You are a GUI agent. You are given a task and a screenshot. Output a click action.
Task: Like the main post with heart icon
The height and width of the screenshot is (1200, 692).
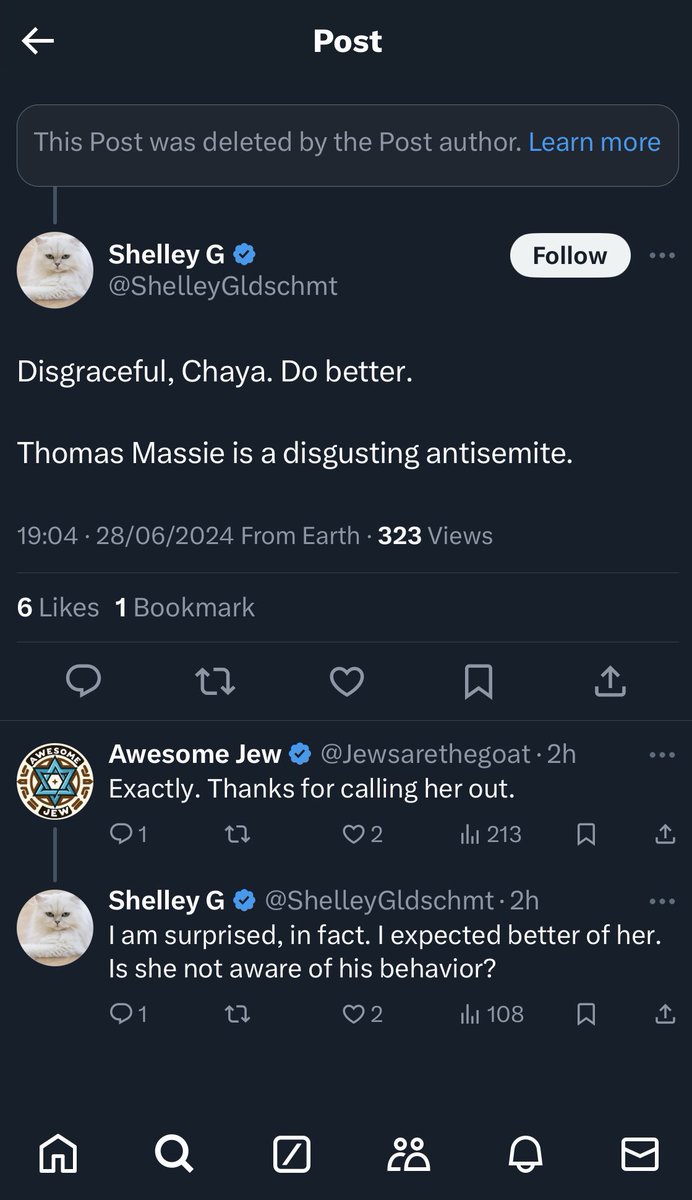(346, 682)
